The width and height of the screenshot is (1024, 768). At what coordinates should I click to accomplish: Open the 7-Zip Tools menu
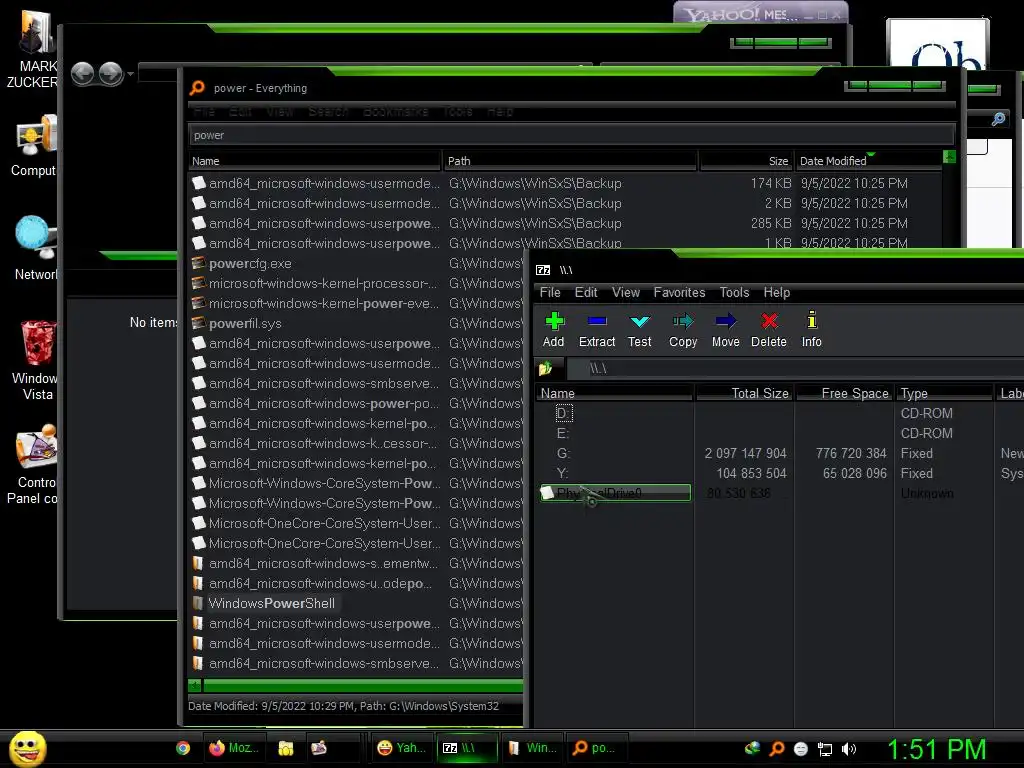click(x=734, y=293)
